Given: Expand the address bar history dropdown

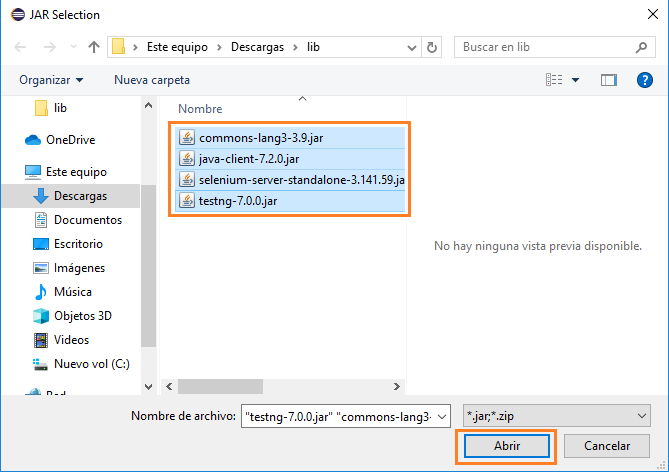Looking at the screenshot, I should click(410, 47).
